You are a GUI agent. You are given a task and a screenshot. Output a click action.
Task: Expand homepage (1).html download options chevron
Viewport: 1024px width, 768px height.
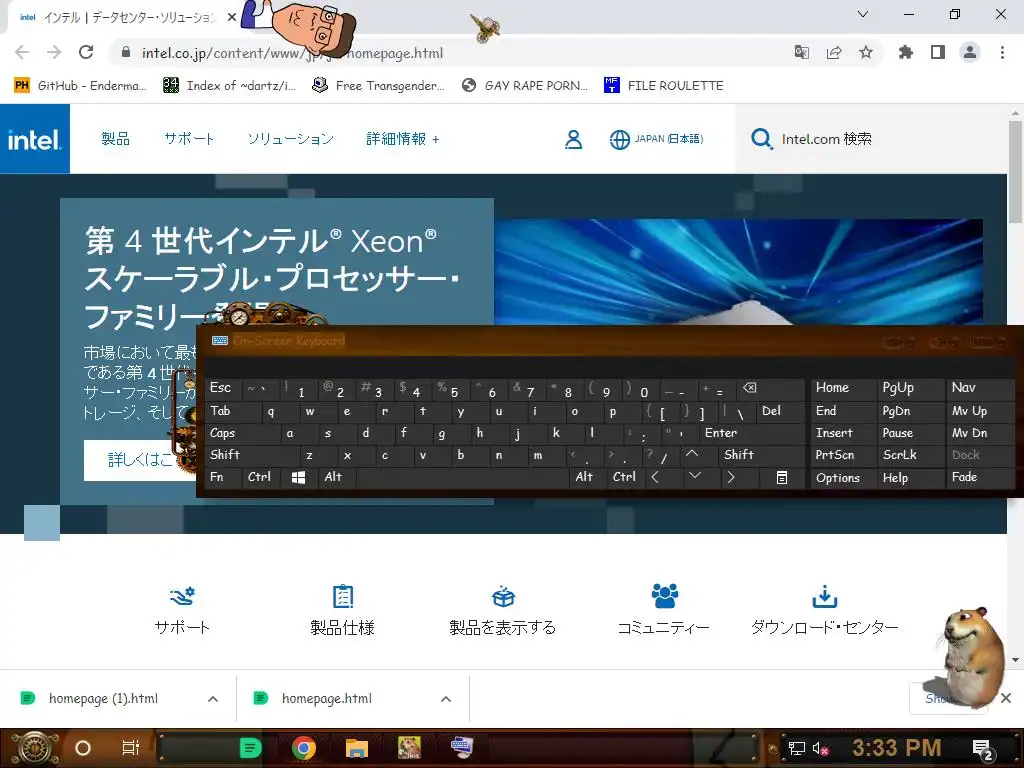(x=213, y=699)
